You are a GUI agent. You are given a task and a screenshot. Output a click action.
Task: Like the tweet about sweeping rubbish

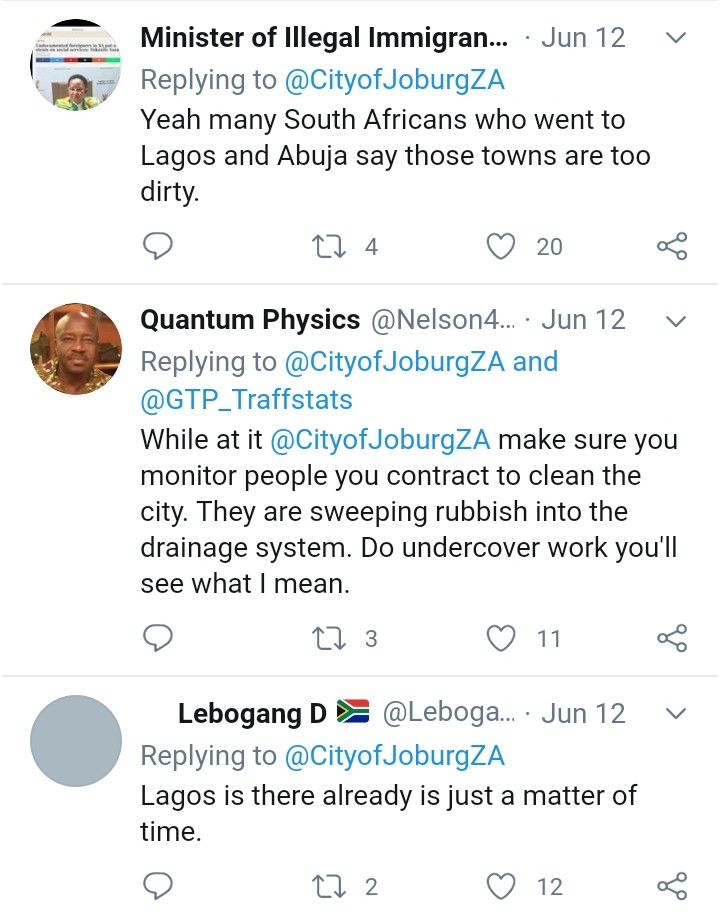tap(500, 638)
